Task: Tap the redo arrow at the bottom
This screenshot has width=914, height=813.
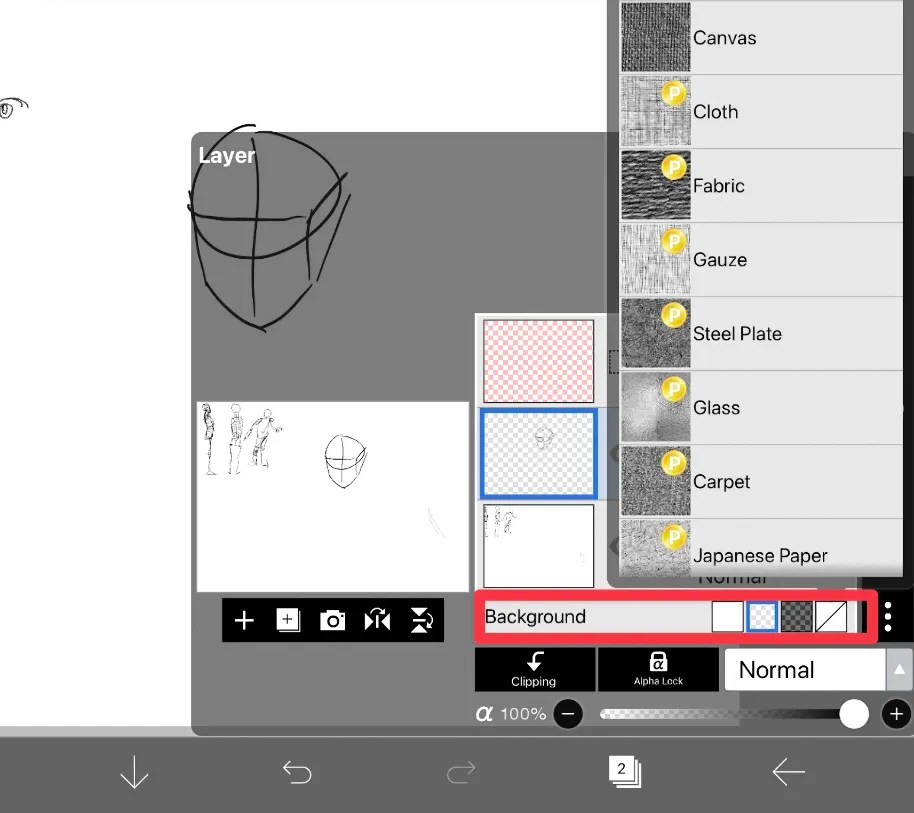Action: [460, 771]
